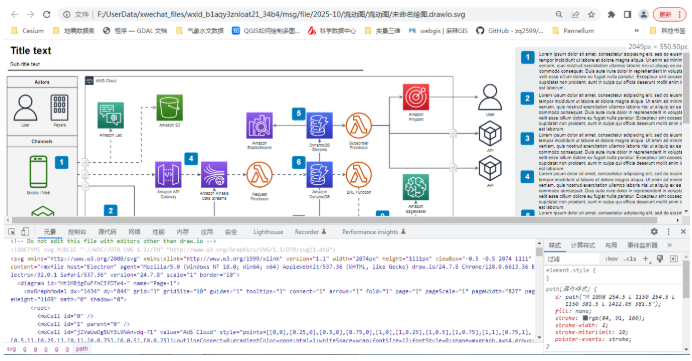The image size is (692, 361).
Task: Close the DevTools panel
Action: tap(683, 232)
